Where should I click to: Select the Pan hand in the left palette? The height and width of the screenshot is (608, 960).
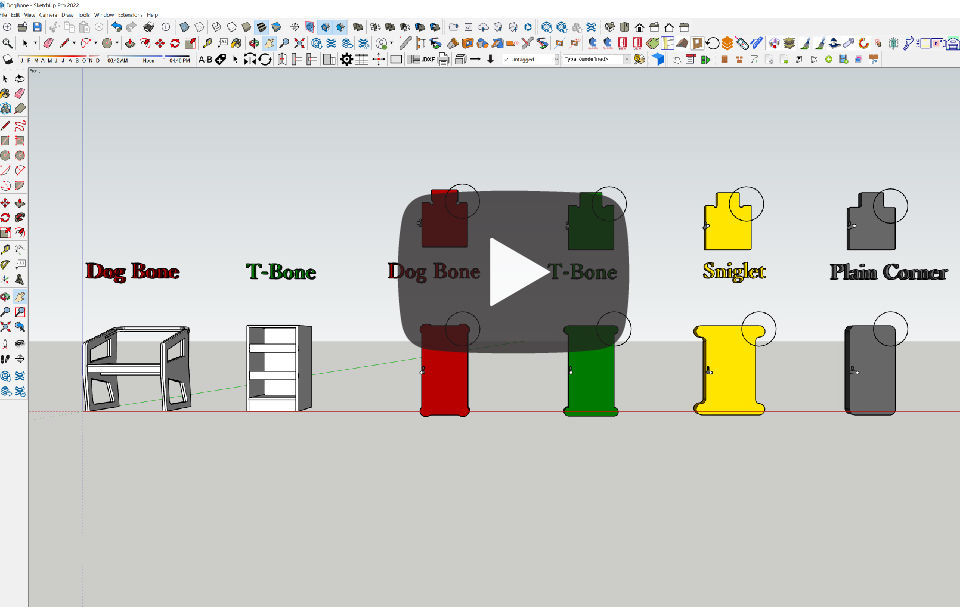20,297
